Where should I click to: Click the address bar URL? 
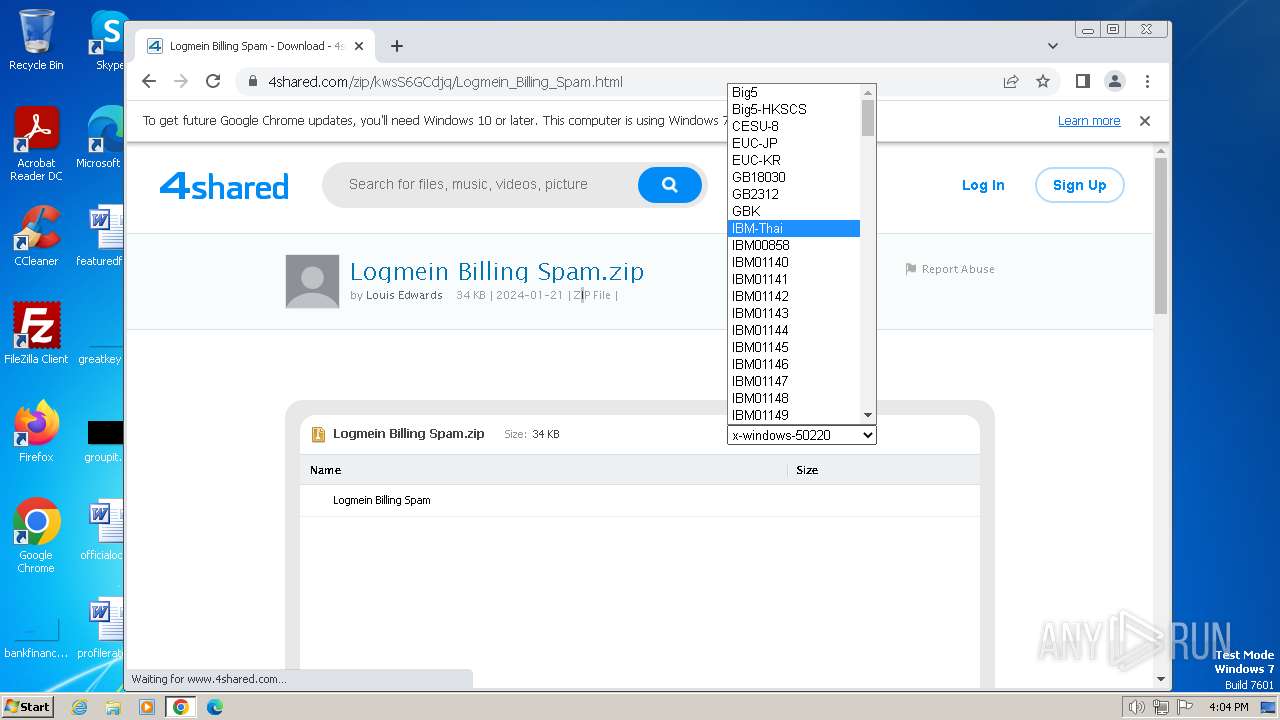point(445,82)
